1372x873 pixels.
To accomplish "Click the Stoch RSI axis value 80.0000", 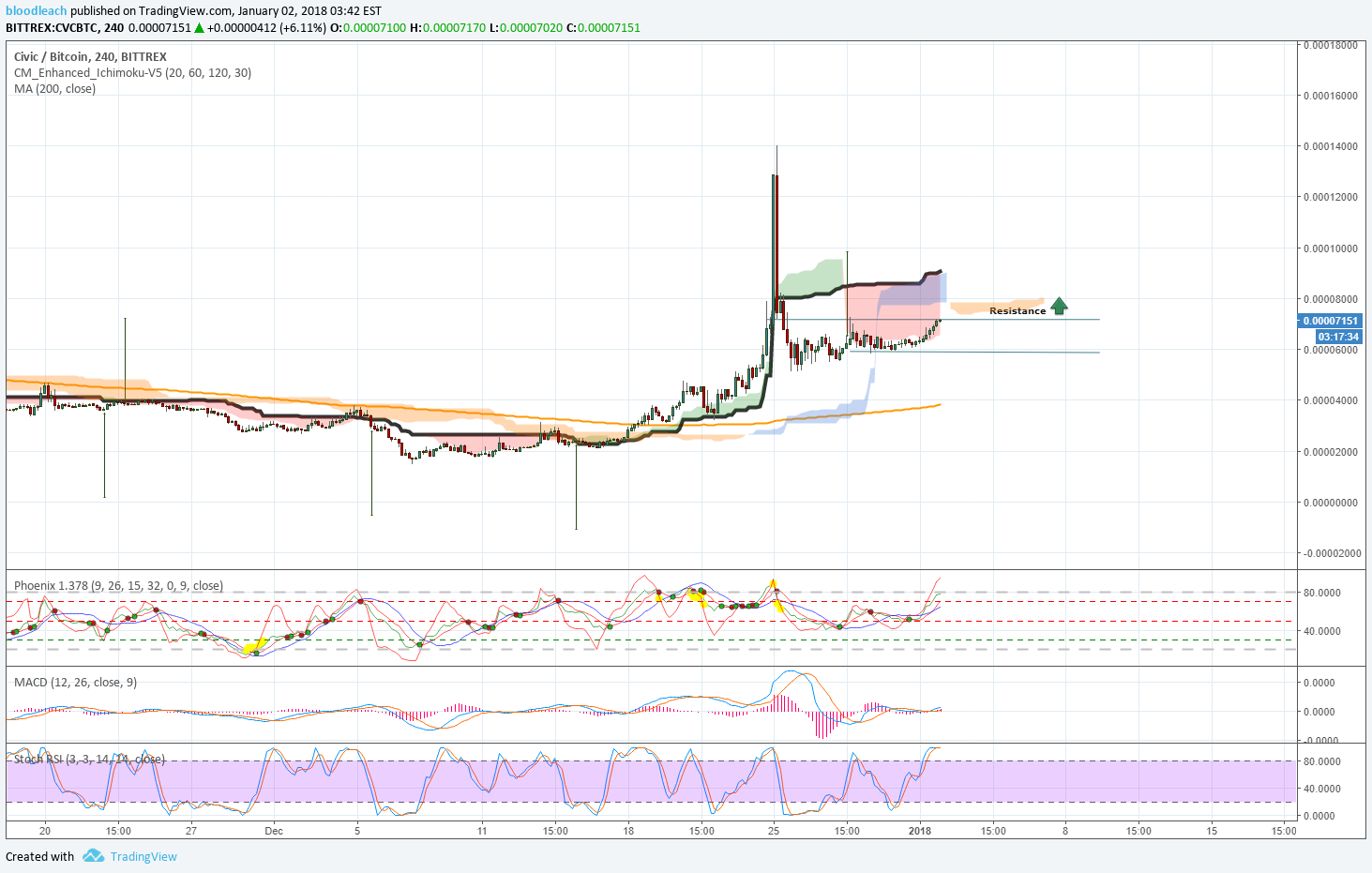I will pyautogui.click(x=1321, y=761).
